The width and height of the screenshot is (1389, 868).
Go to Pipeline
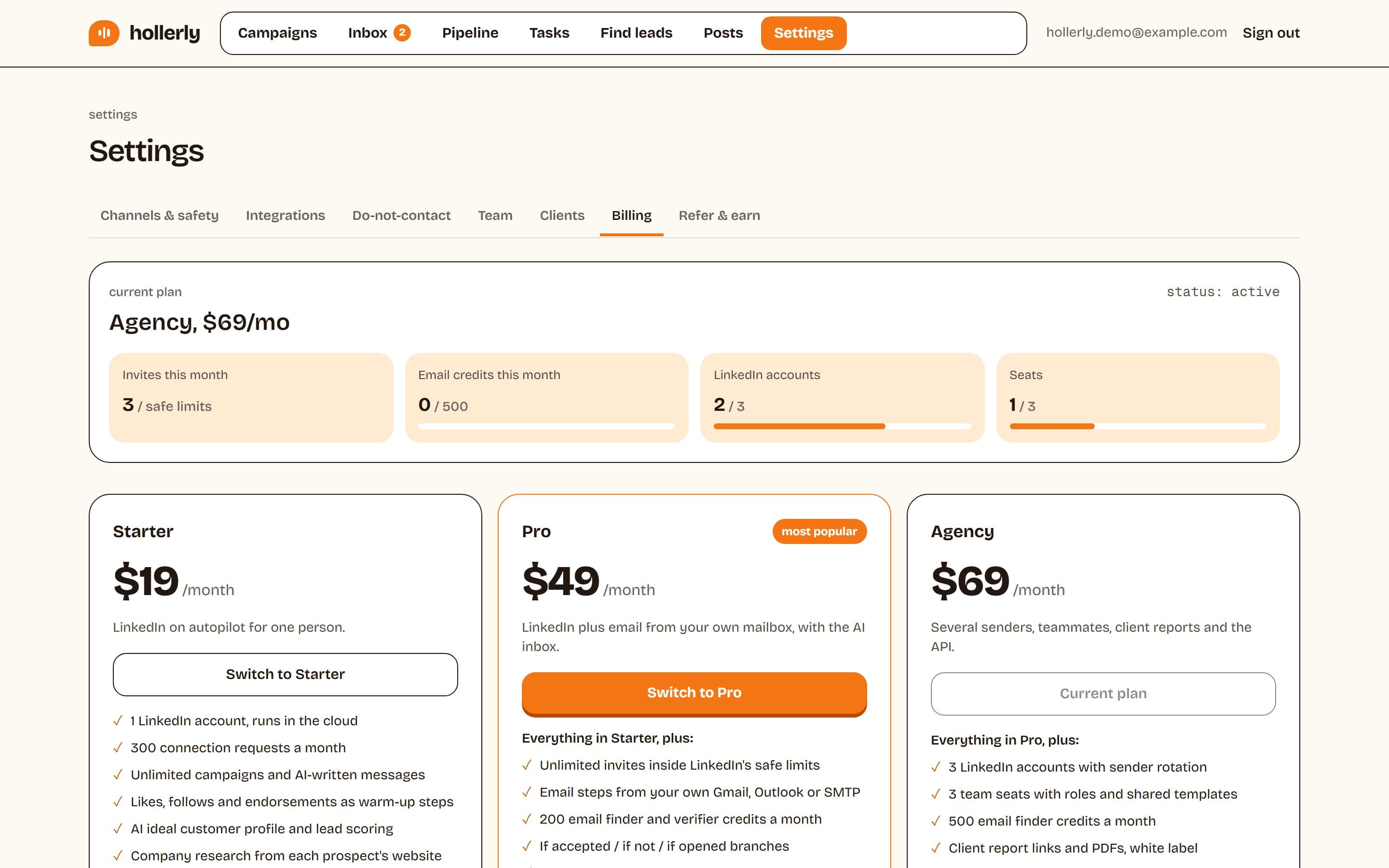coord(470,33)
